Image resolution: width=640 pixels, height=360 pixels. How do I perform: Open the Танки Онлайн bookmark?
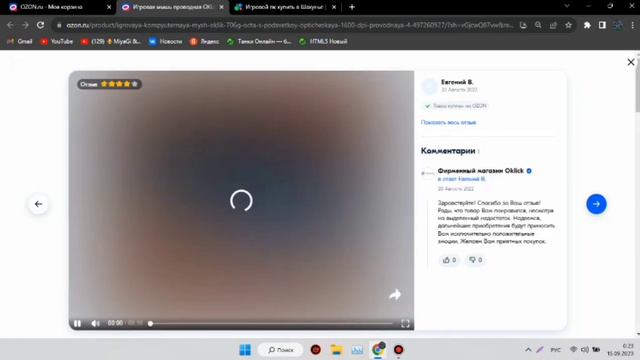259,41
